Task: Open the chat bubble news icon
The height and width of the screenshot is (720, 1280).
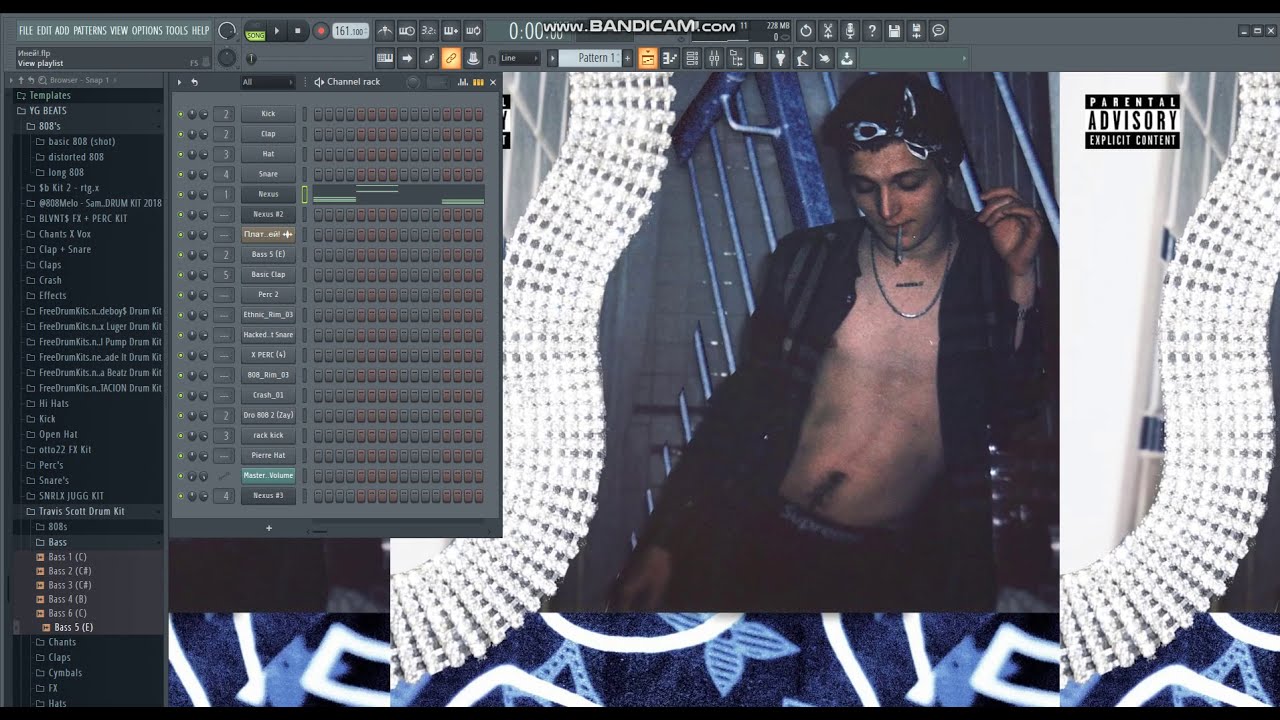Action: click(x=938, y=31)
